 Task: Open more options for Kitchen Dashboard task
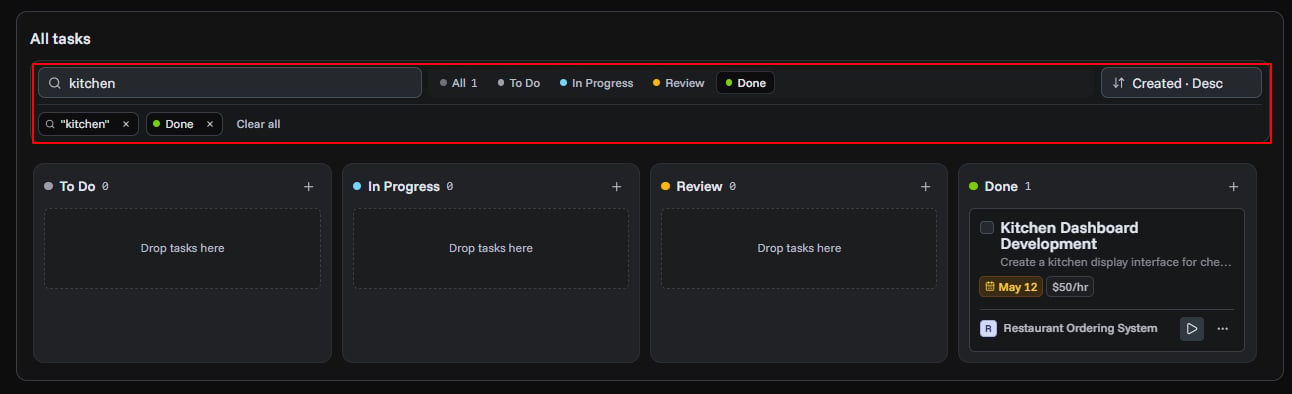(1223, 328)
